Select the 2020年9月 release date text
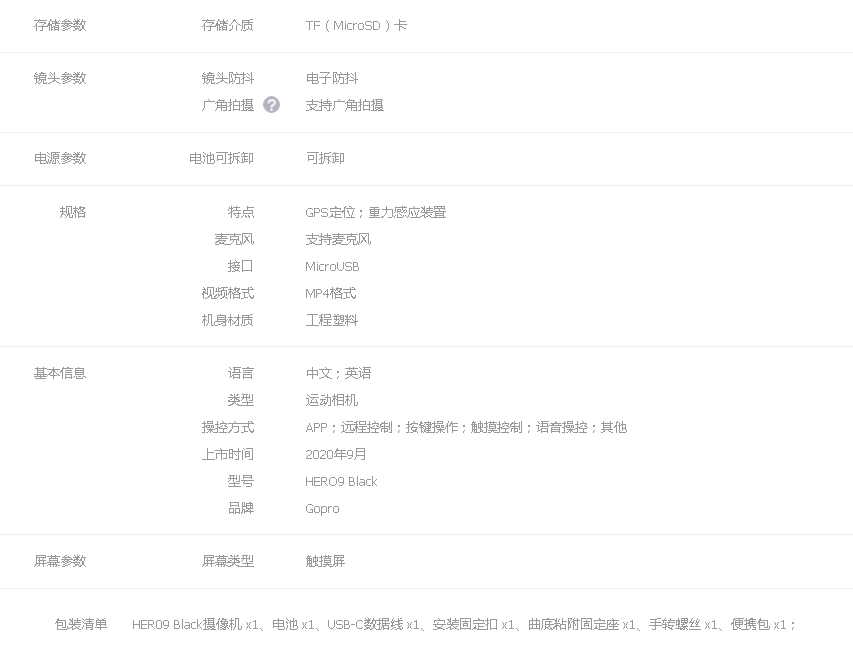The image size is (853, 647). 336,455
